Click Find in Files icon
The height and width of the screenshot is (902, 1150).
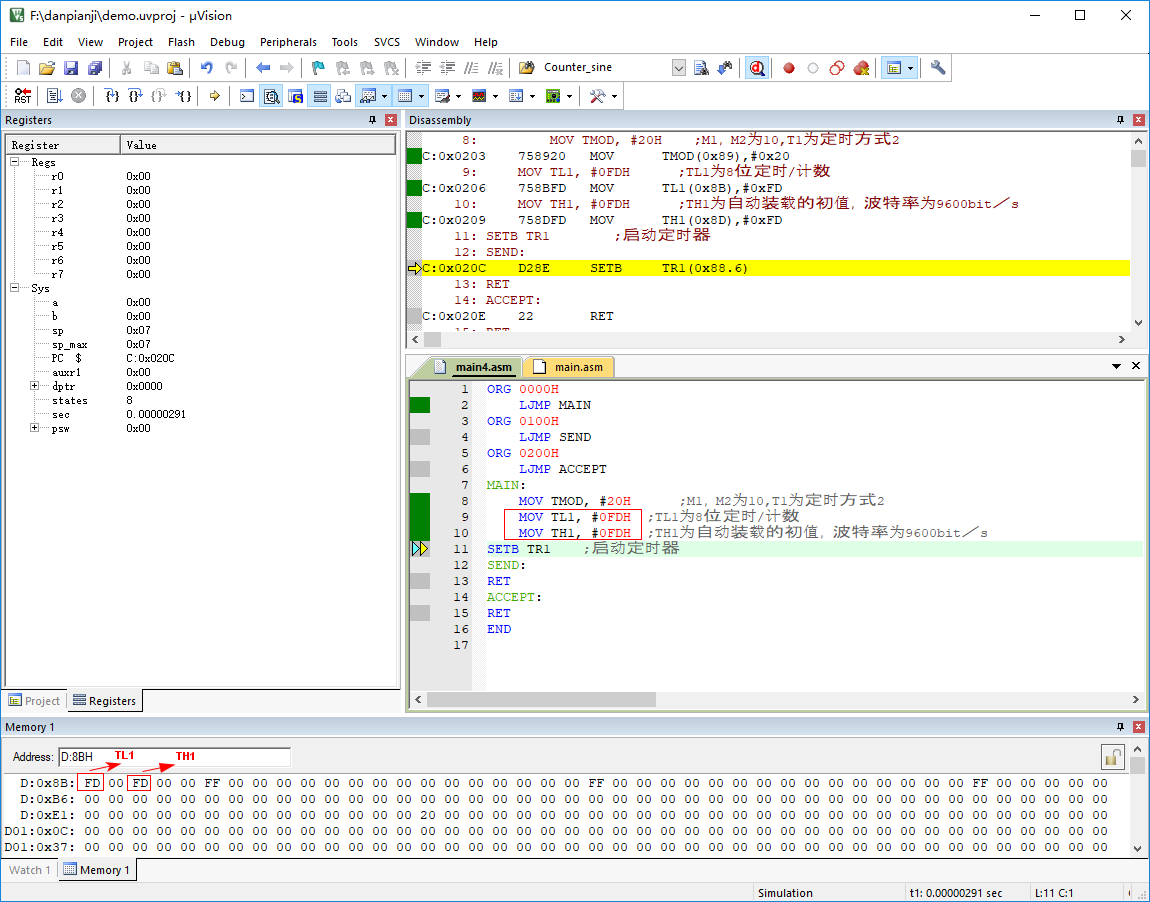(x=701, y=68)
